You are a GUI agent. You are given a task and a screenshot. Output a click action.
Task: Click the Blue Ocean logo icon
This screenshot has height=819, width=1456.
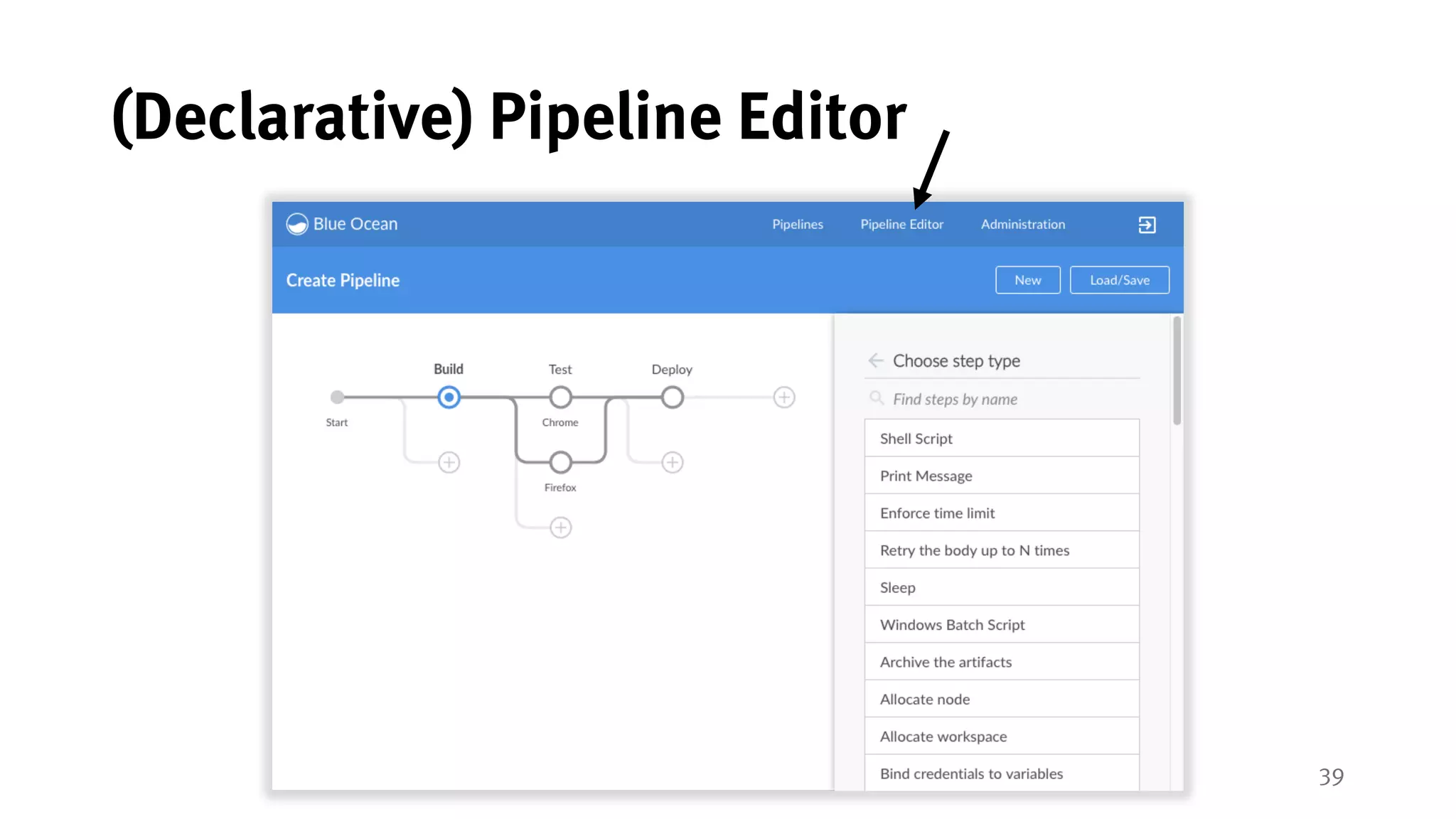[297, 224]
